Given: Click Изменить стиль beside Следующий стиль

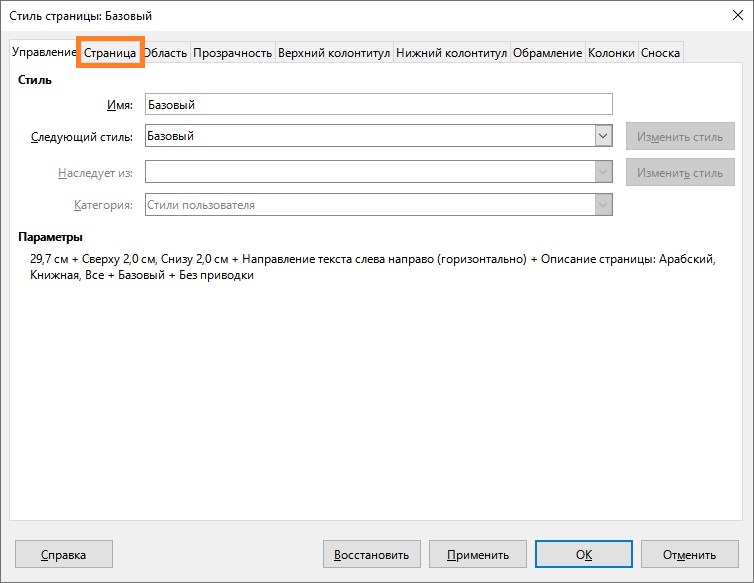Looking at the screenshot, I should tap(680, 136).
